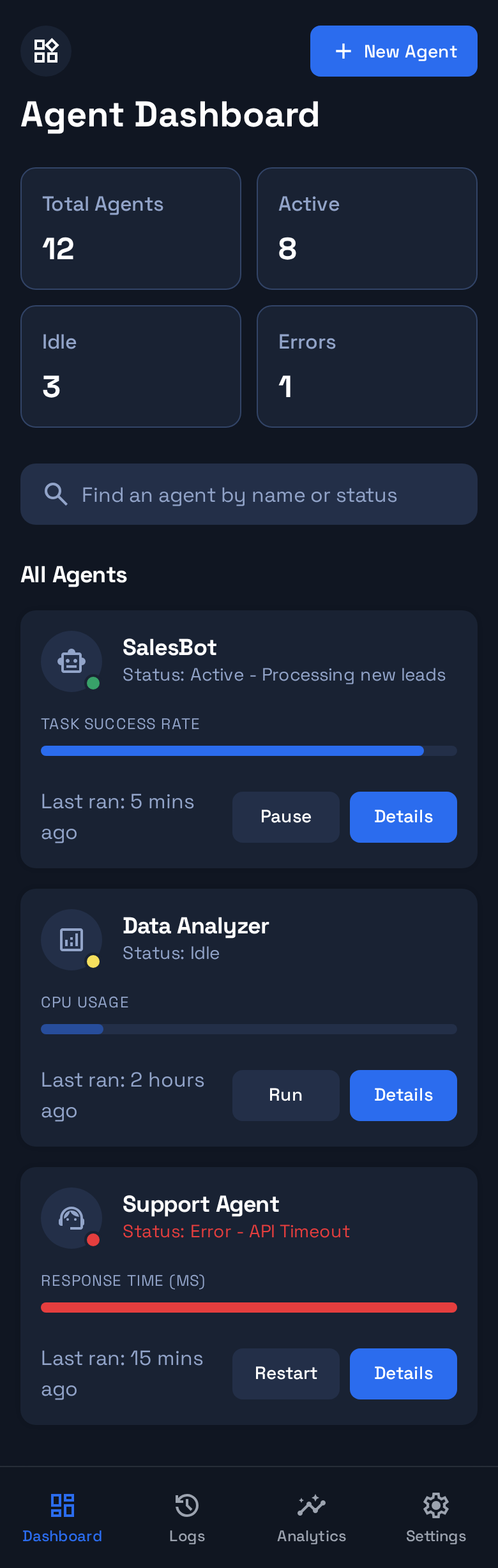Click the Data Analyzer bar chart icon
This screenshot has width=498, height=1568.
point(72,940)
